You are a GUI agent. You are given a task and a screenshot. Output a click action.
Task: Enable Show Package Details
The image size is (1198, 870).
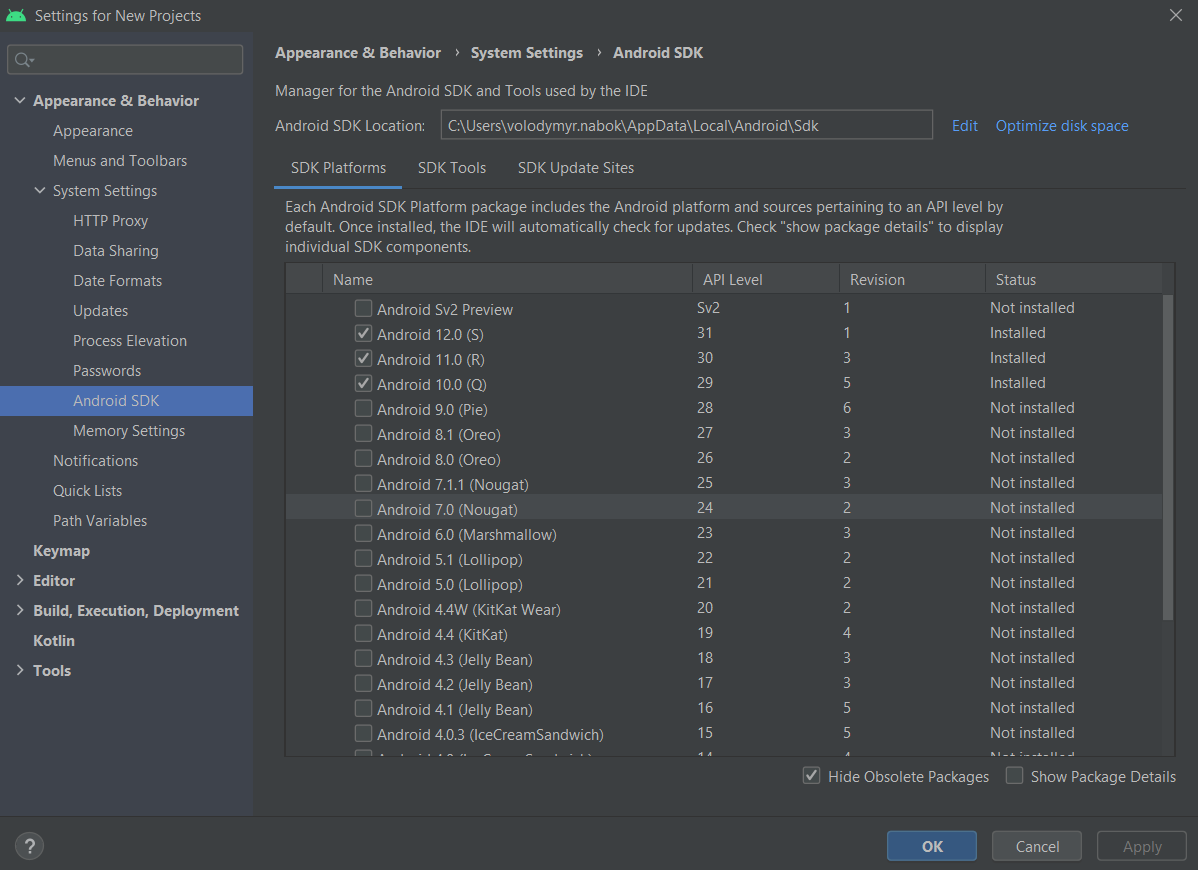[1015, 776]
